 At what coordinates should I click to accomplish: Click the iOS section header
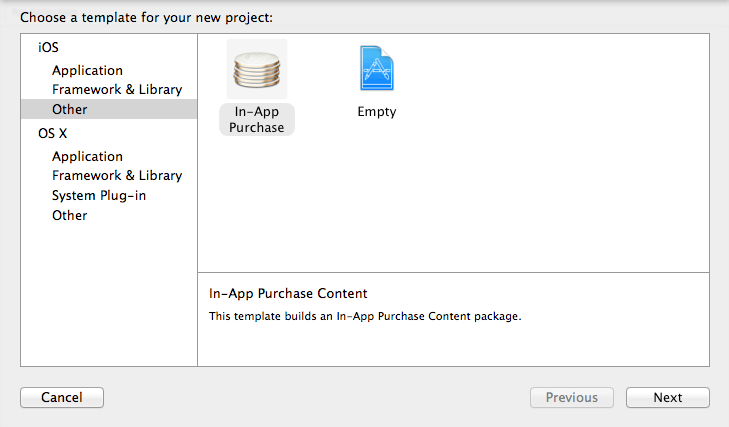point(48,47)
